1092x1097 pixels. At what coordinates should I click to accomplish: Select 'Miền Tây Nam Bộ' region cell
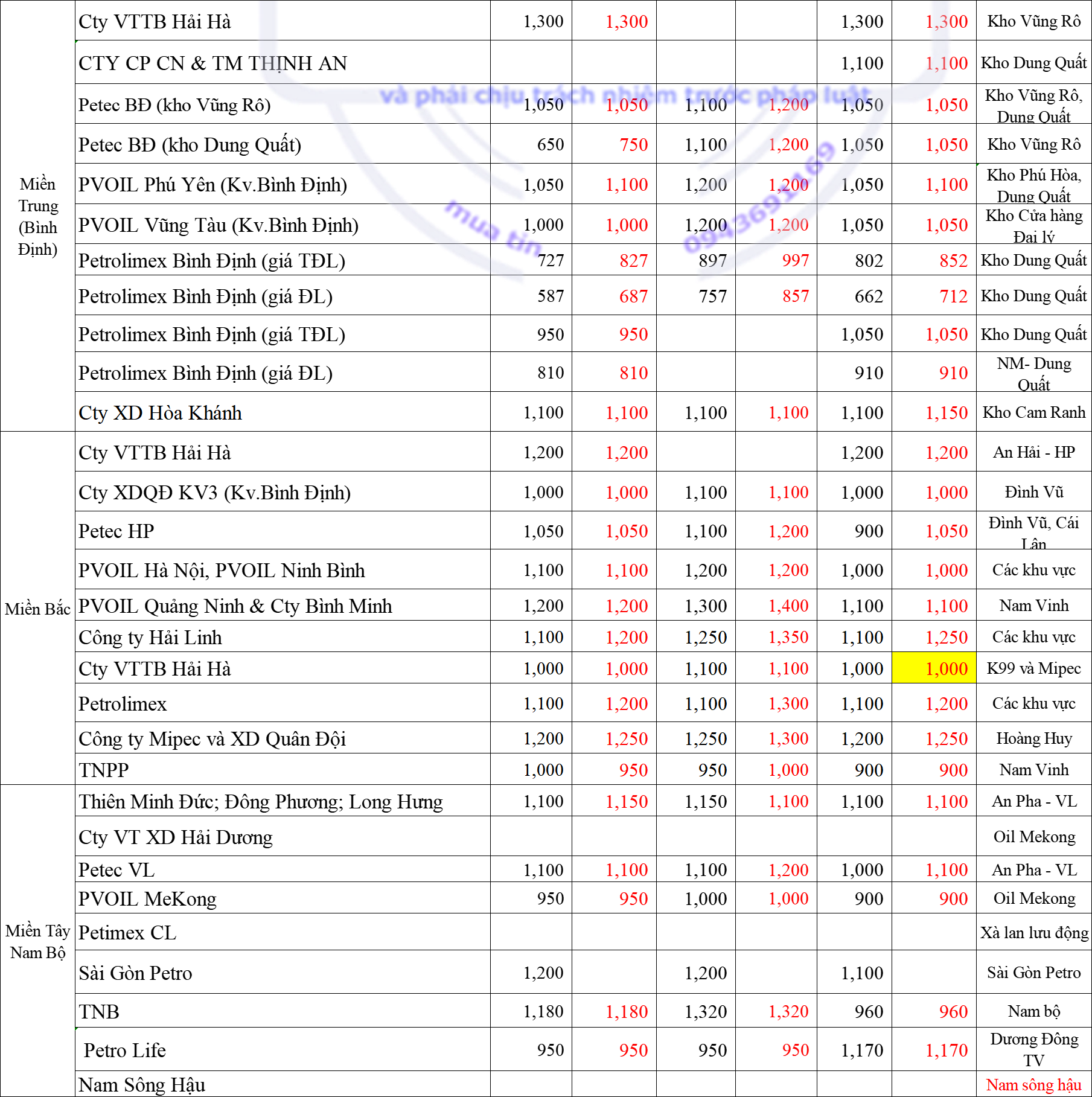tap(37, 941)
